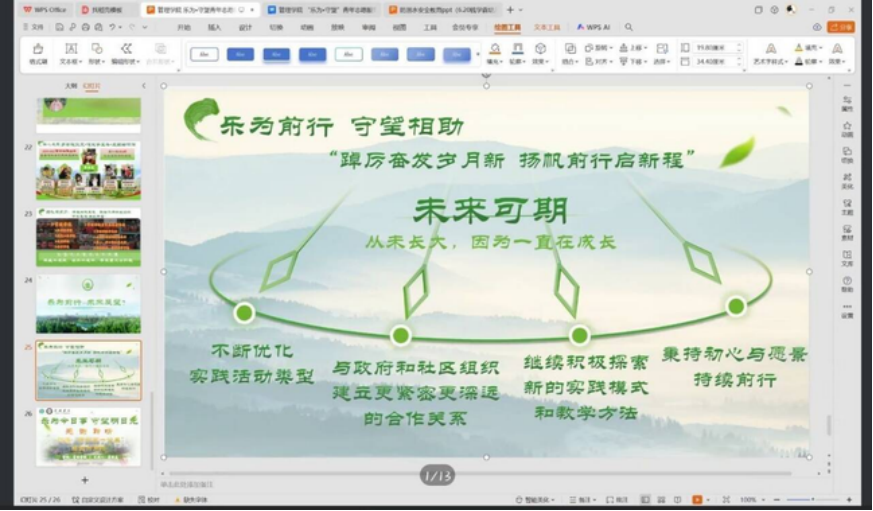The height and width of the screenshot is (511, 873).
Task: Open the File (文件) menu
Action: tap(33, 27)
